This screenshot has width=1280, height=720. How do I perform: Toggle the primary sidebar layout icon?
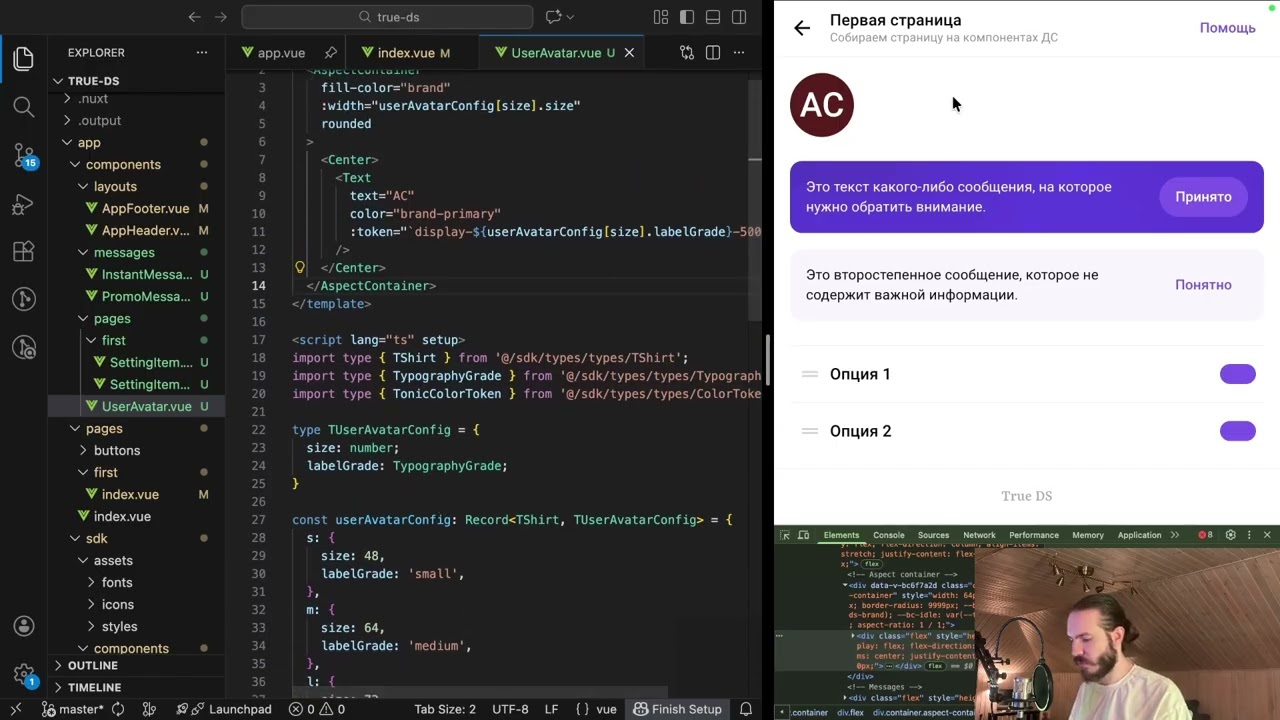[x=687, y=17]
